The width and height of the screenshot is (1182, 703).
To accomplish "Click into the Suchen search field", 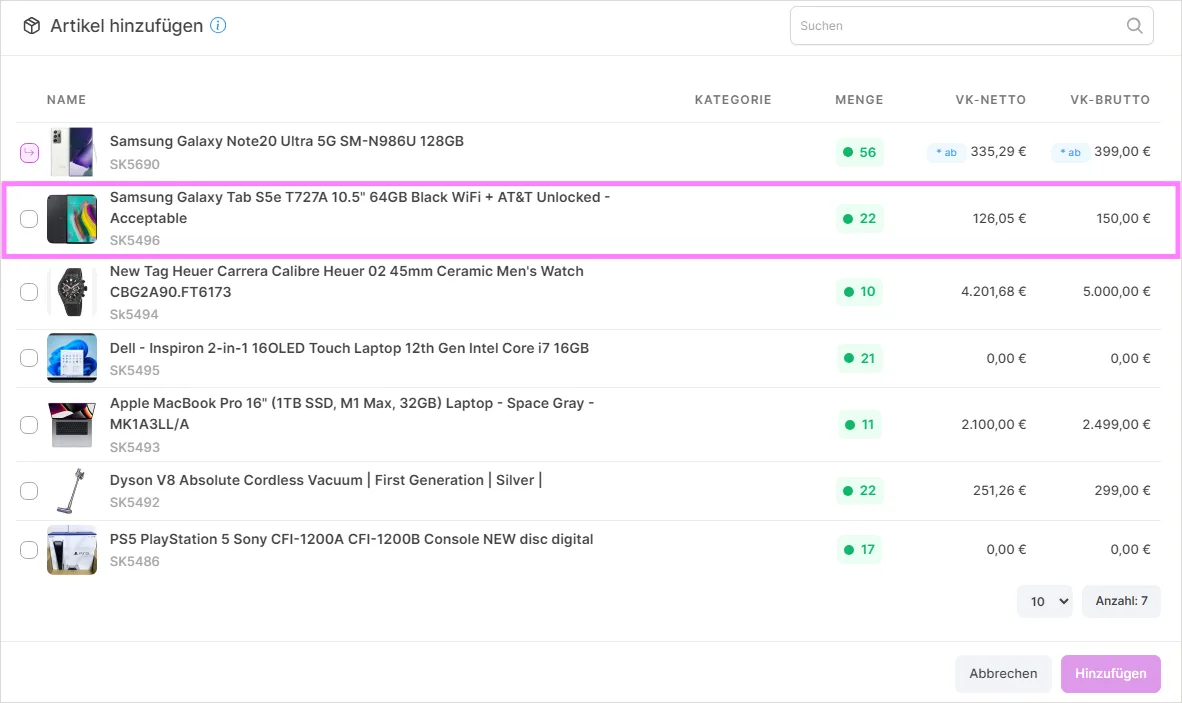I will click(972, 26).
